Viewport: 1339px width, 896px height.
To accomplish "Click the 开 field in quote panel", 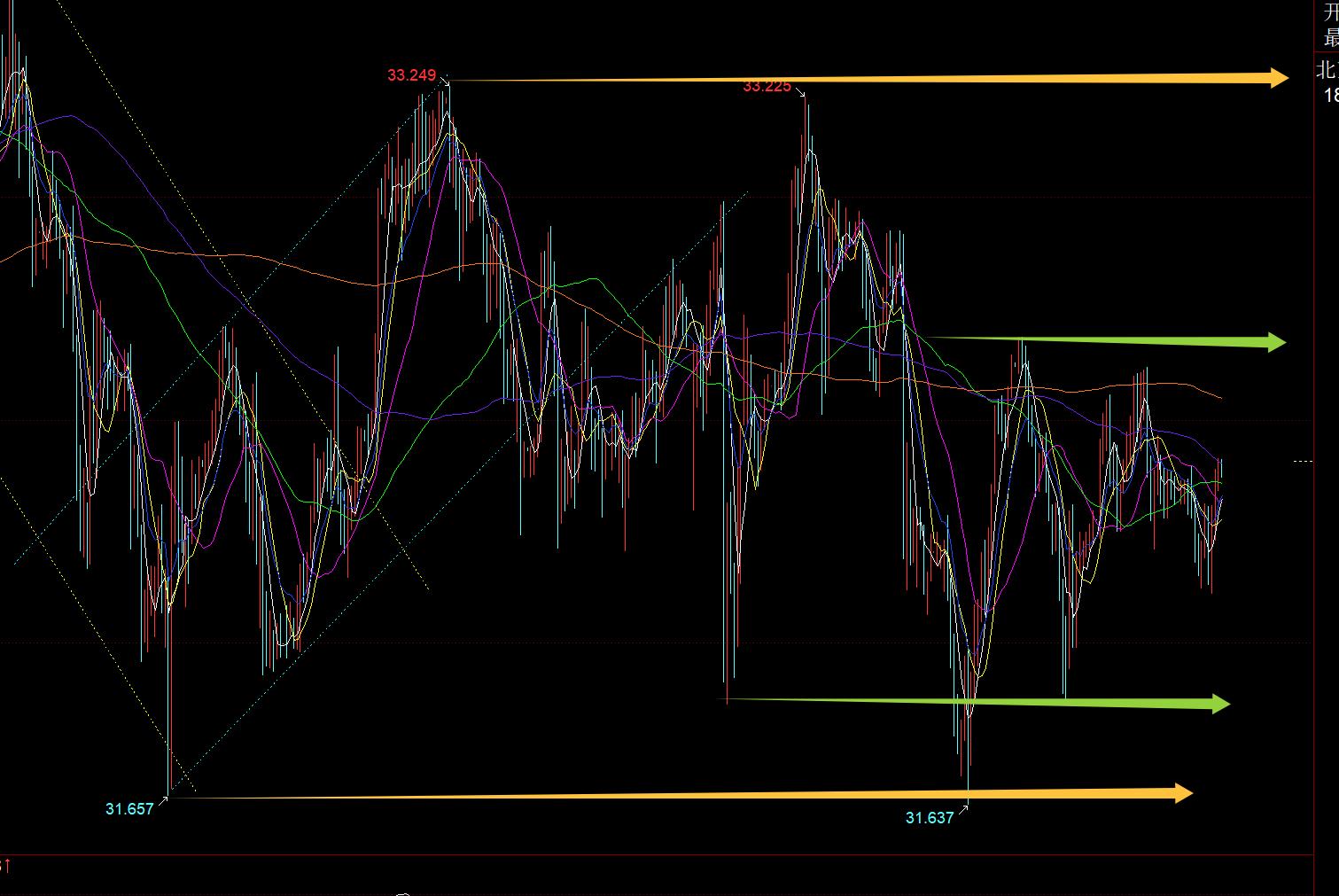I will coord(1329,12).
